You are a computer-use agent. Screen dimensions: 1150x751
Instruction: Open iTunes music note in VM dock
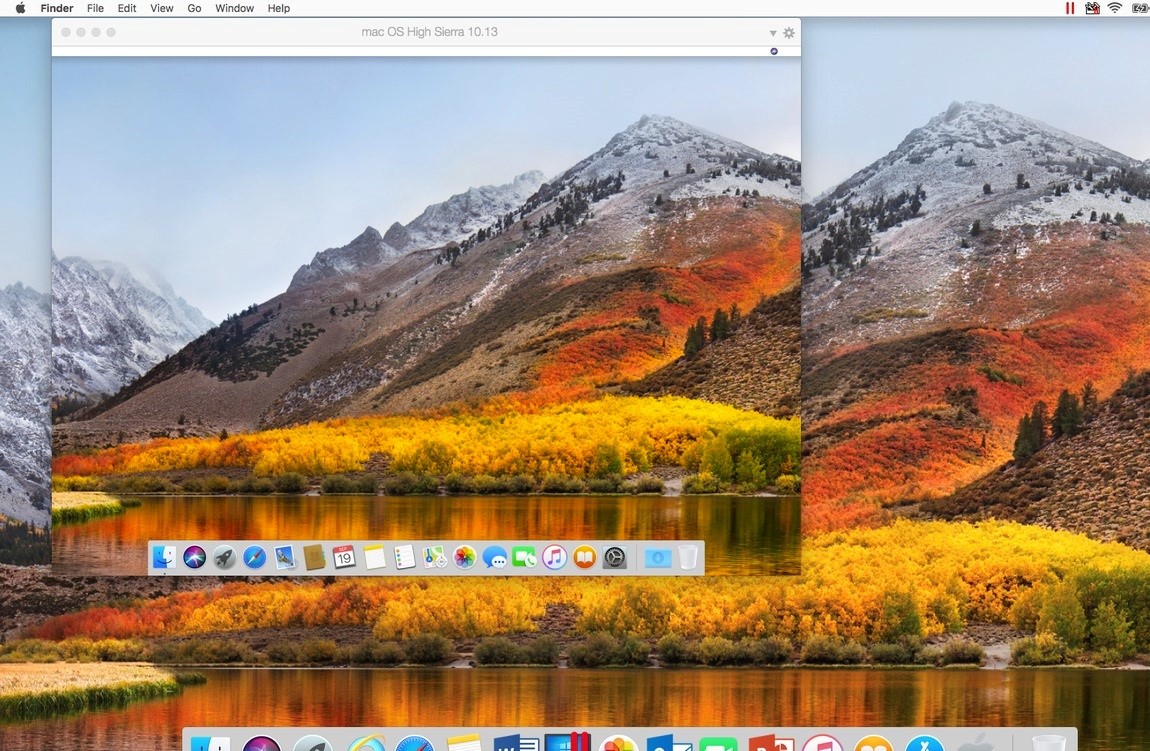554,557
